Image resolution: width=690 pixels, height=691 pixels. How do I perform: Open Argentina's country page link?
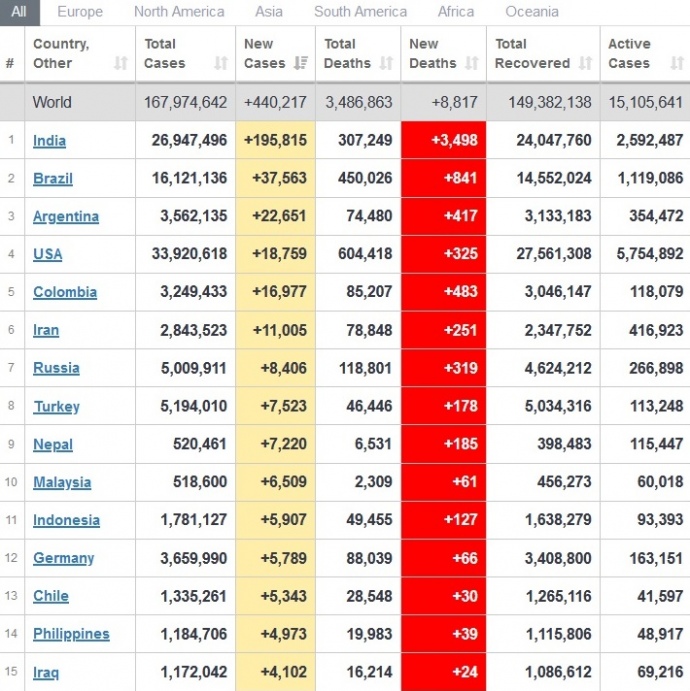[65, 216]
